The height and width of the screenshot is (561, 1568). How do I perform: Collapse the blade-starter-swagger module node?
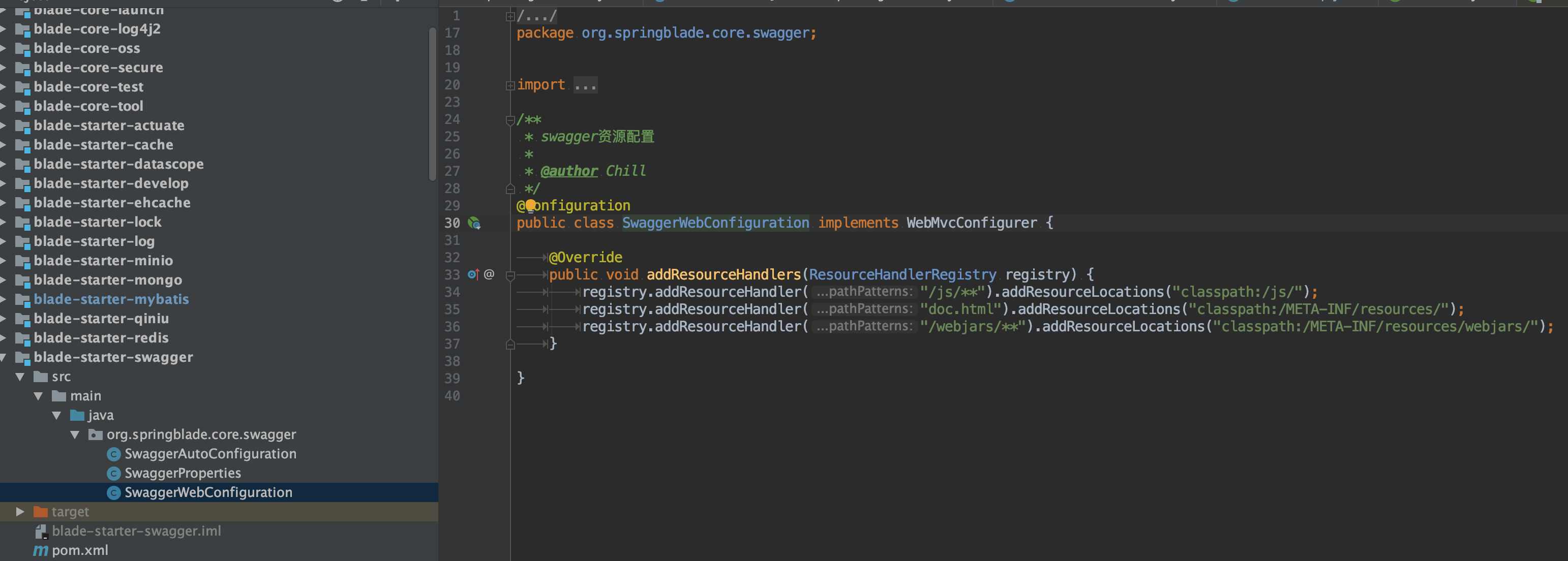click(x=3, y=357)
